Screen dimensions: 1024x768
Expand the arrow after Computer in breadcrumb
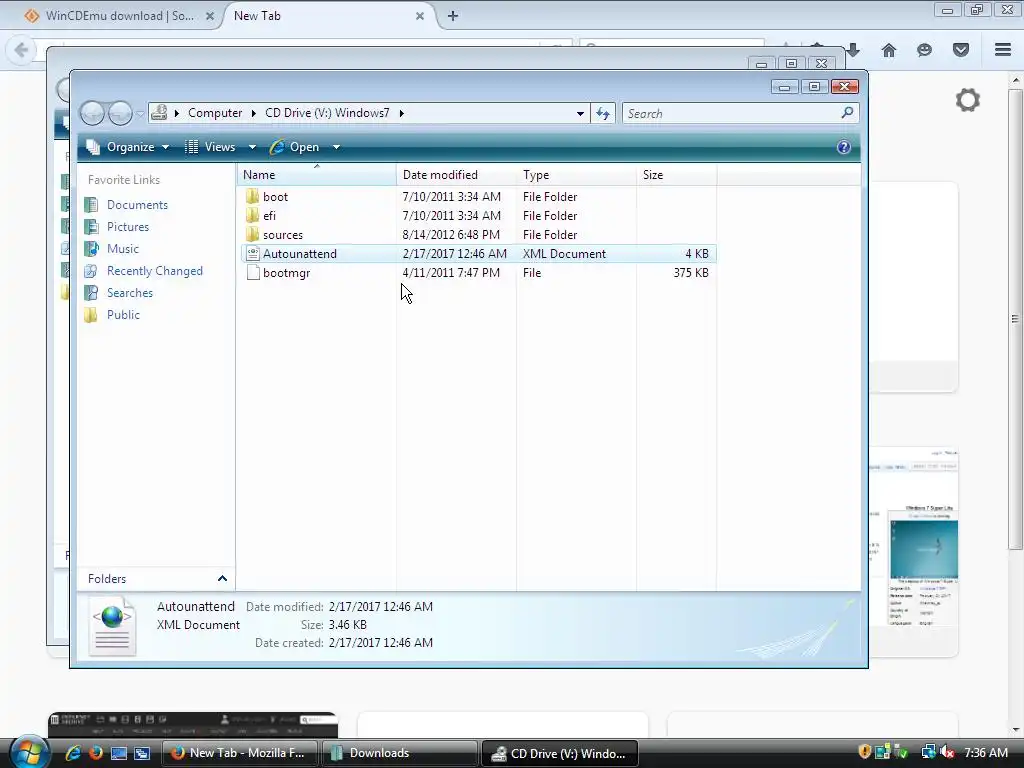tap(253, 113)
